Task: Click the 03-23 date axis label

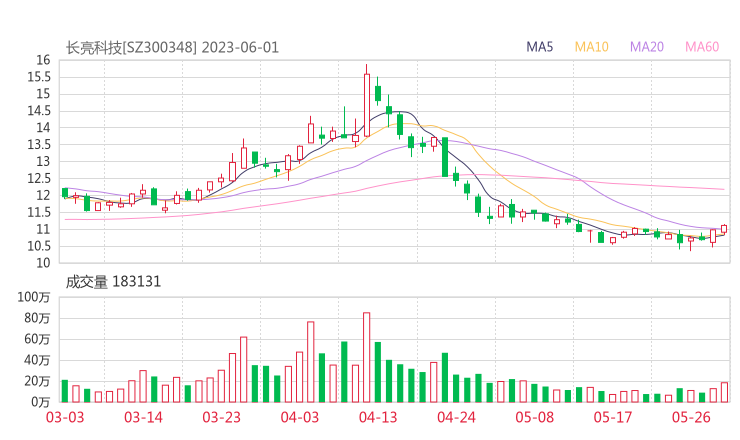Action: coord(221,417)
